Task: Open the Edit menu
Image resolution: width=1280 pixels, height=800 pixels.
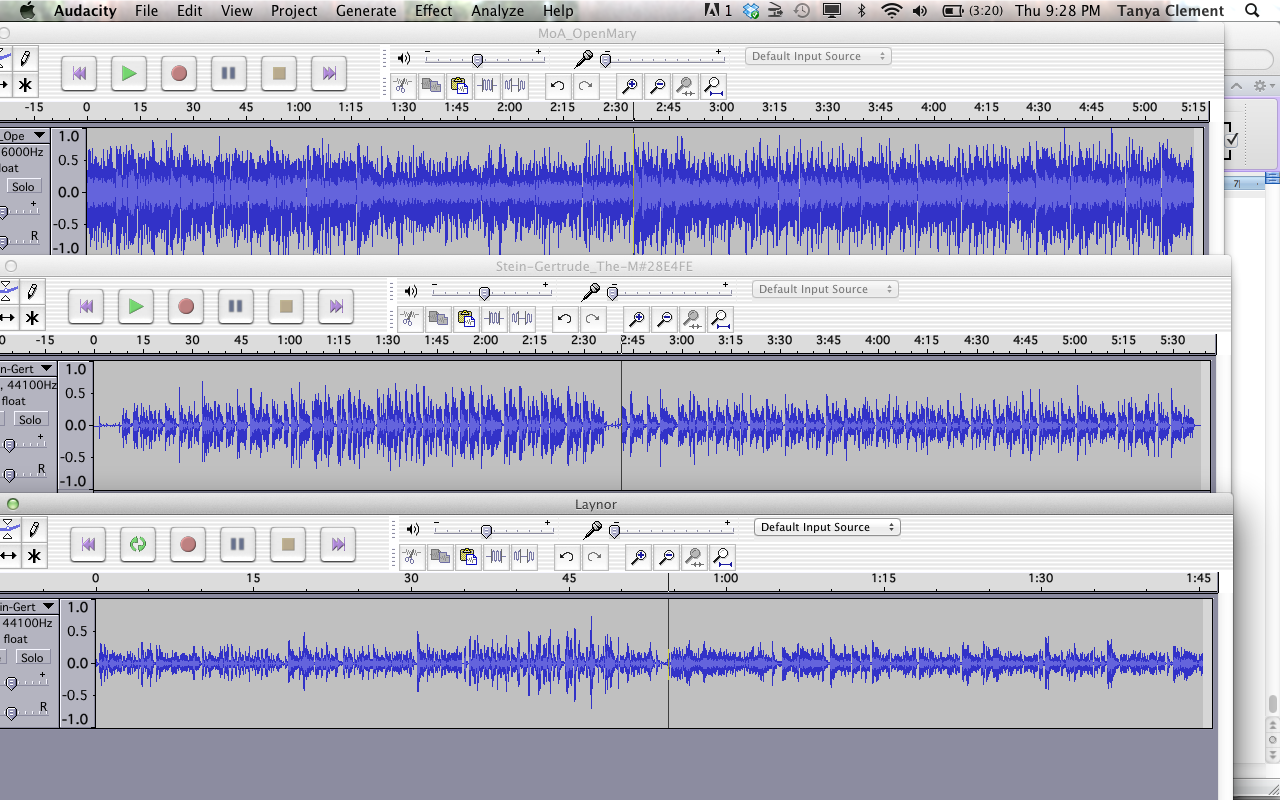Action: (x=190, y=11)
